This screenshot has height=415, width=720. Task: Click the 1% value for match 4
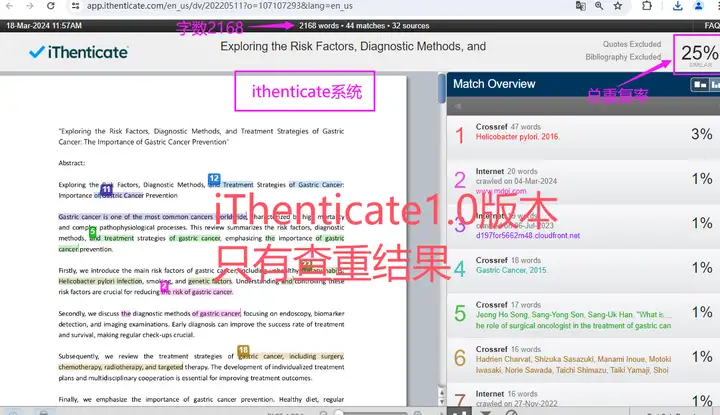[x=702, y=268]
